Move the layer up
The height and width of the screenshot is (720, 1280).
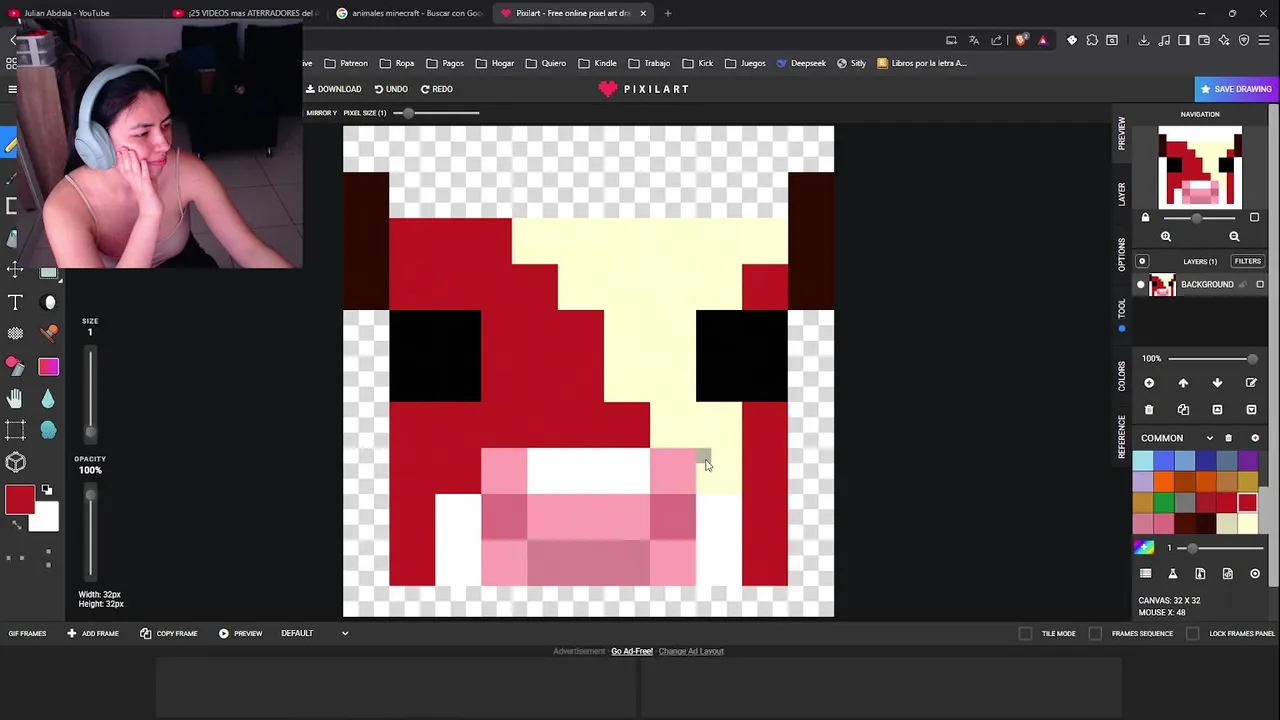(x=1183, y=383)
